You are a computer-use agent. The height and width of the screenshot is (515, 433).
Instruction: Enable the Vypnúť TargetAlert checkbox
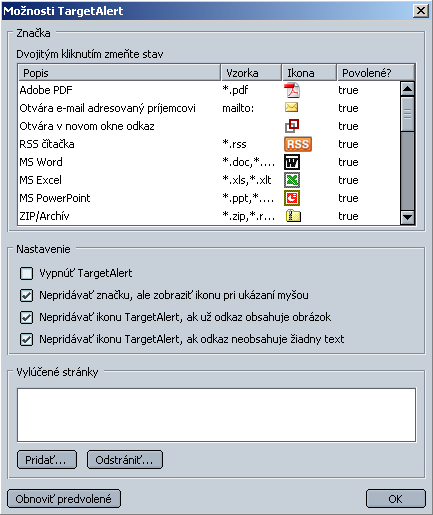coord(26,273)
